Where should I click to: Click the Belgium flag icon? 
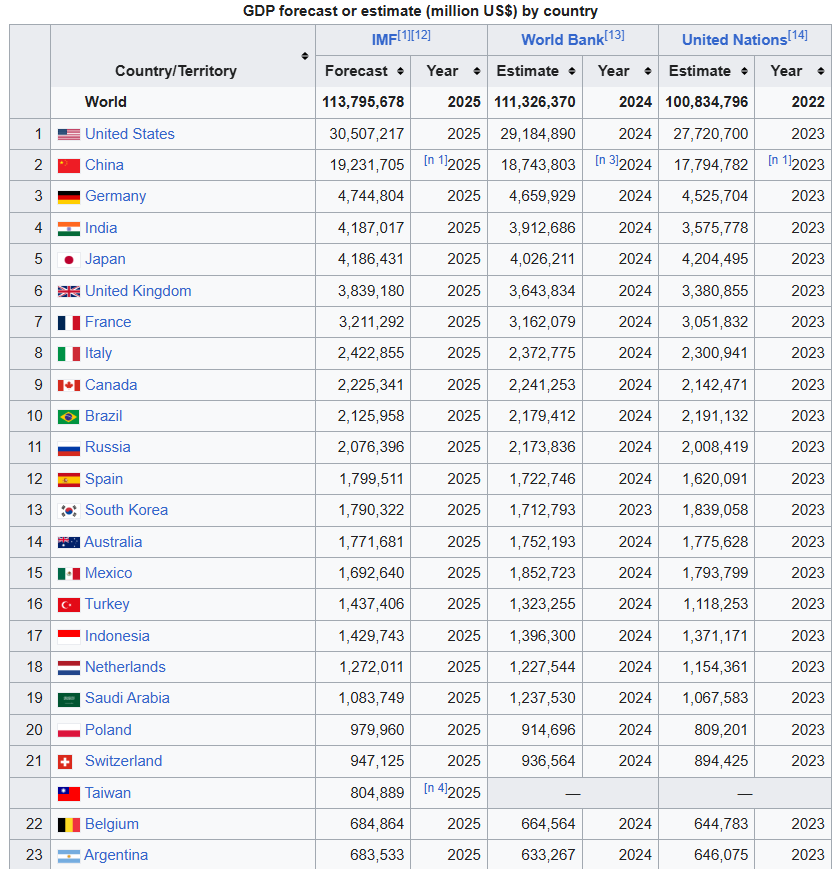click(x=69, y=825)
